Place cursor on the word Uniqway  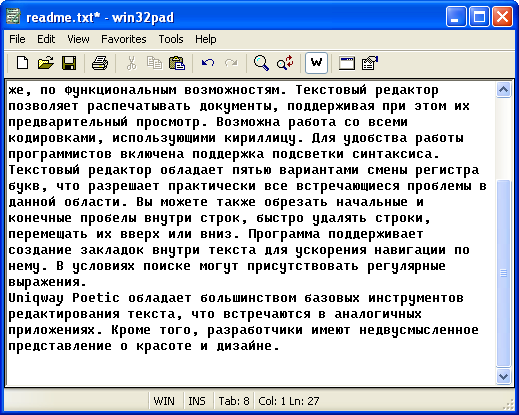coord(36,298)
